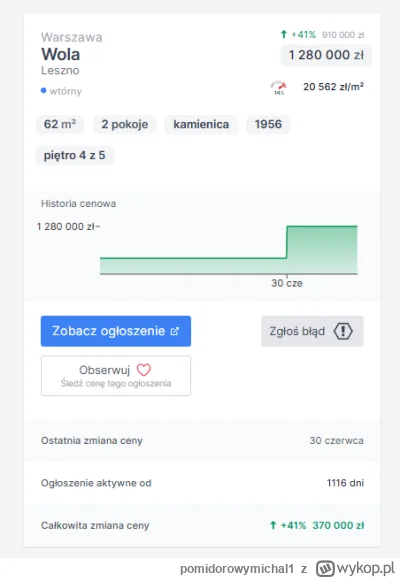Click the Historia cenowa heading
Viewport: 400px width, 578px height.
(79, 203)
